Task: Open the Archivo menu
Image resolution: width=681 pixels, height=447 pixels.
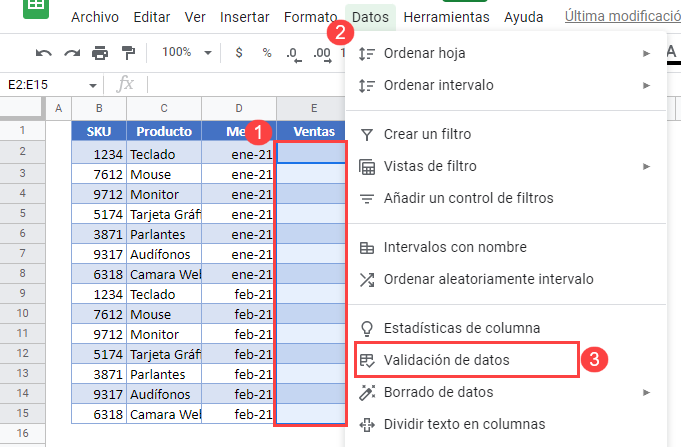Action: point(95,17)
